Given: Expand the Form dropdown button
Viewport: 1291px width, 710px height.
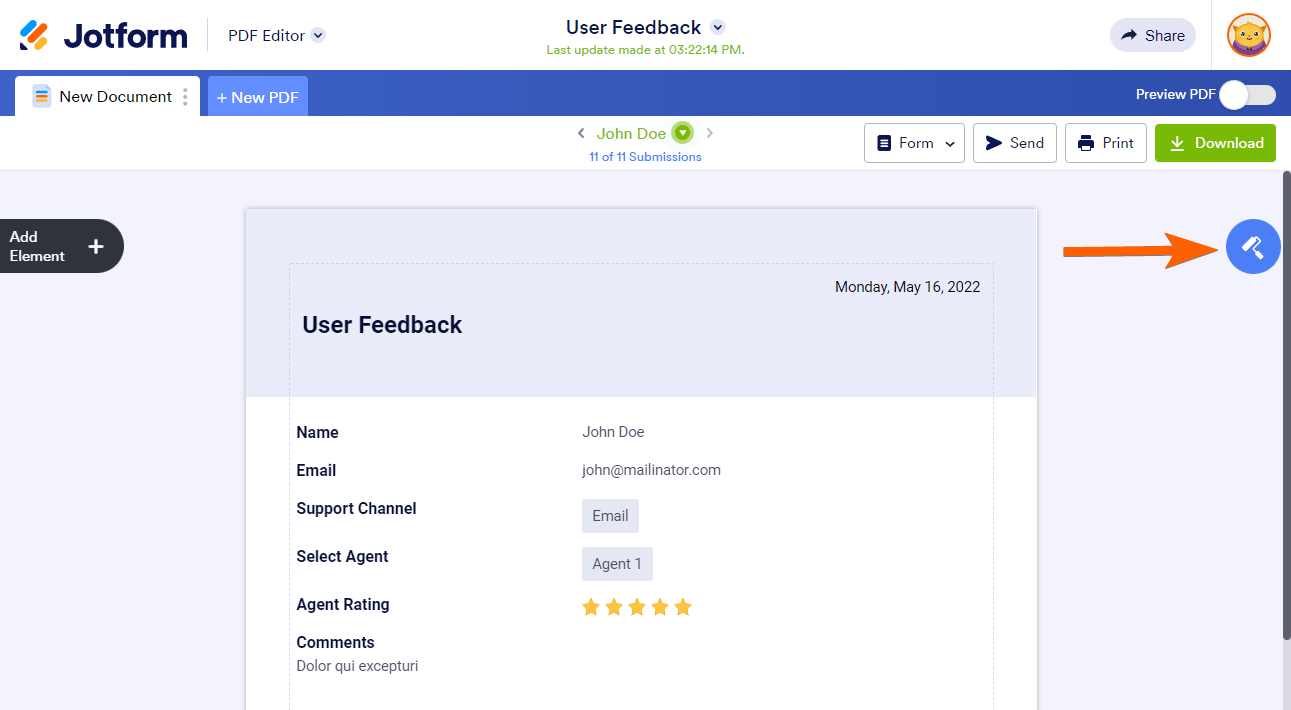Looking at the screenshot, I should (914, 143).
